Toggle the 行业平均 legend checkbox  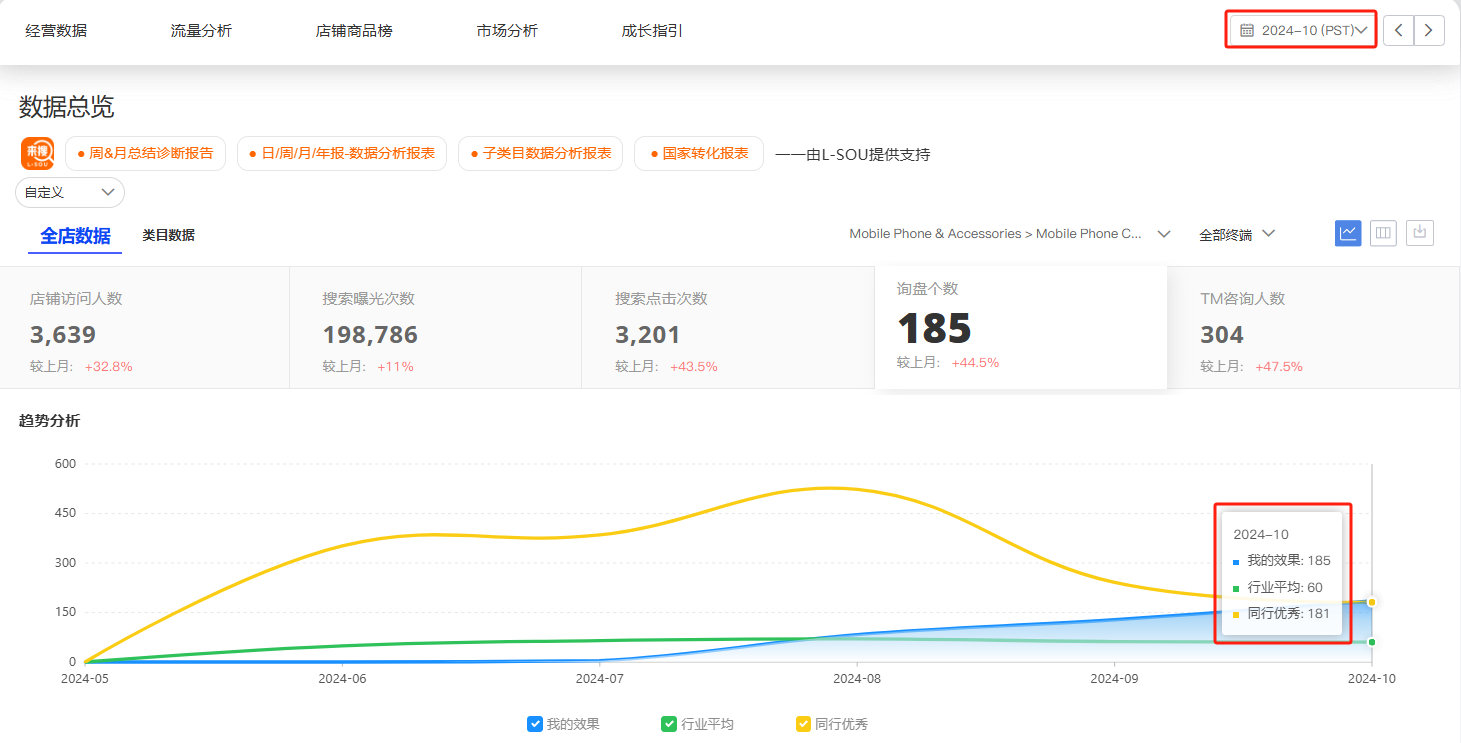pos(669,724)
